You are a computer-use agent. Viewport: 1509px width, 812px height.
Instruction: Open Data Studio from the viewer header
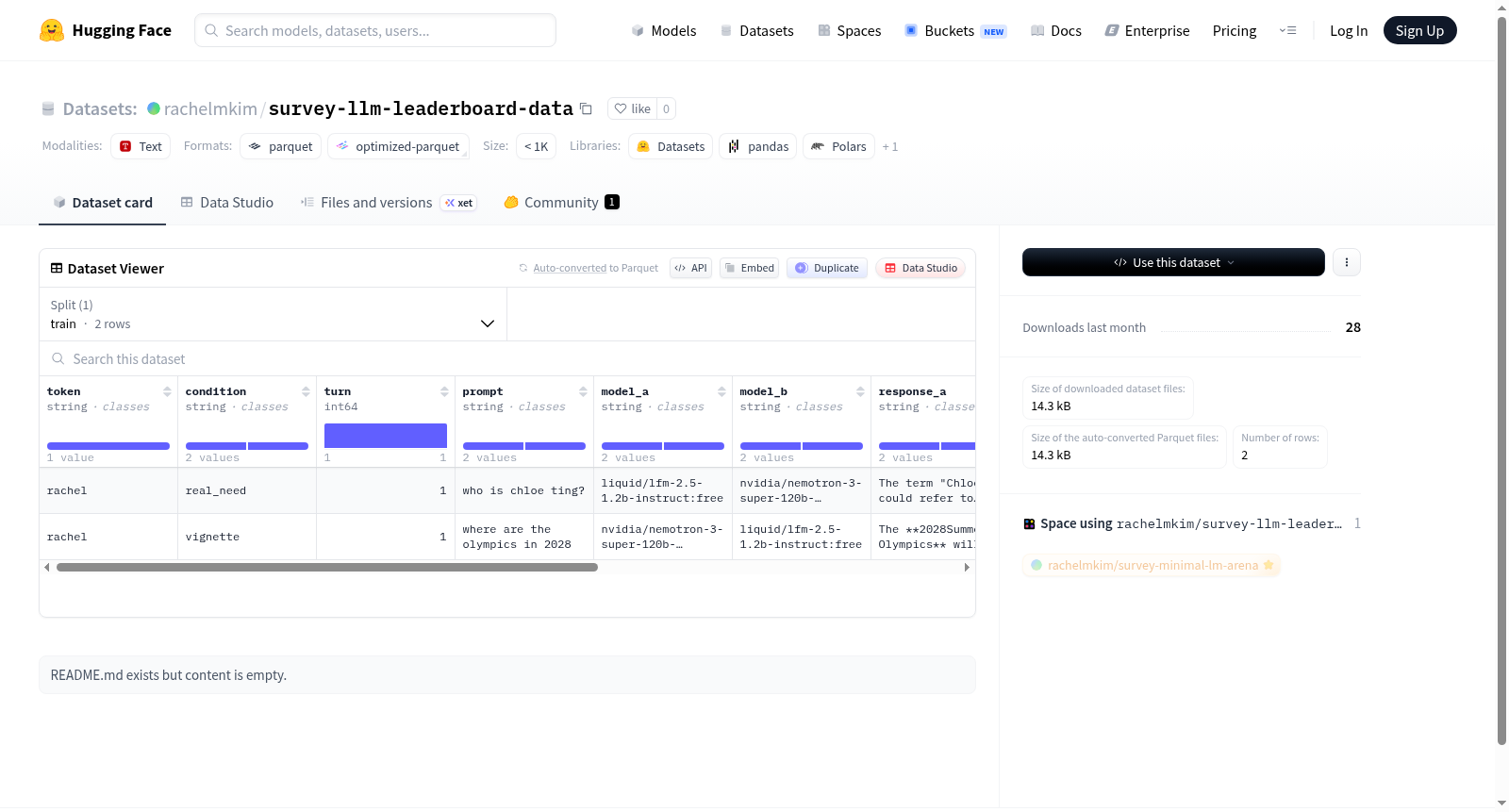920,268
